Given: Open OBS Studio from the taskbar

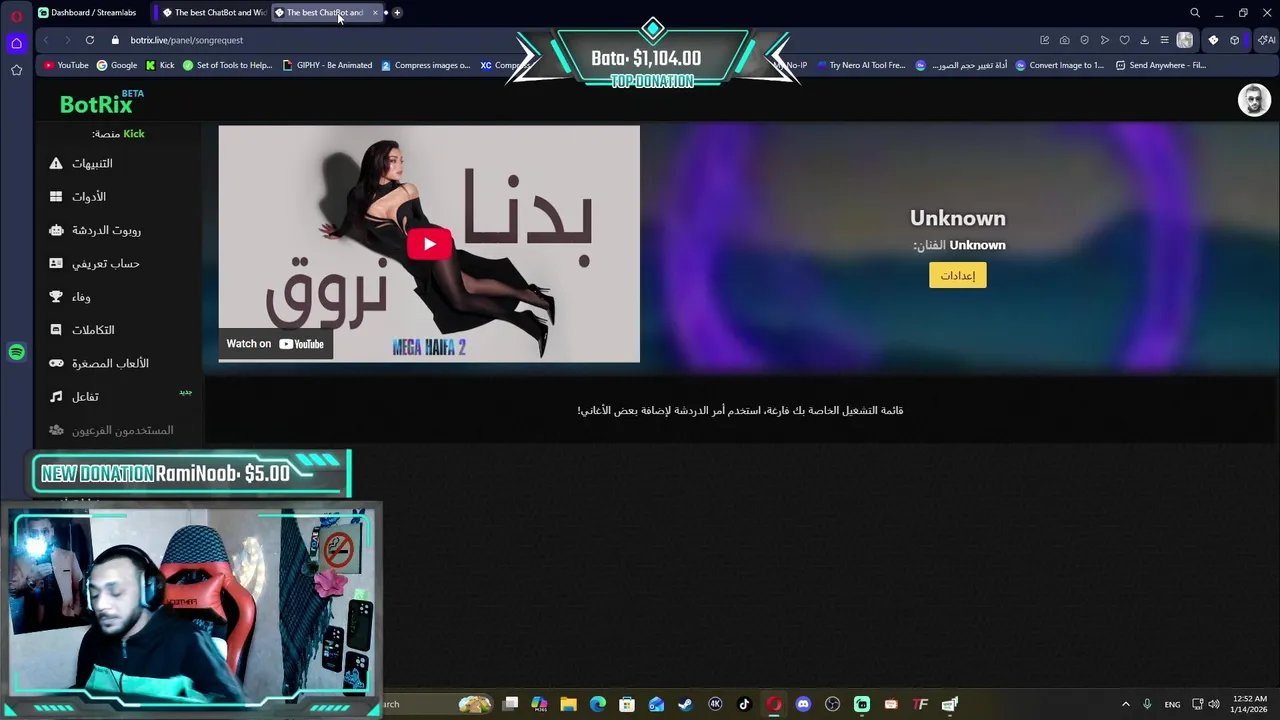Looking at the screenshot, I should 832,704.
